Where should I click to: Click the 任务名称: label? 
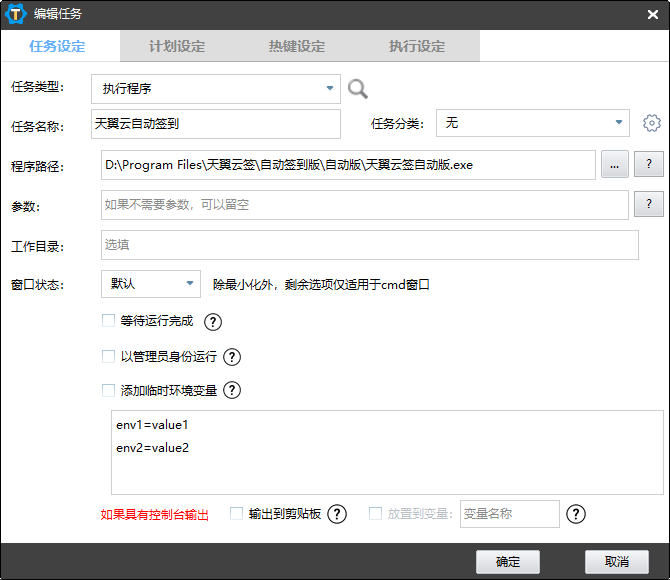coord(38,127)
